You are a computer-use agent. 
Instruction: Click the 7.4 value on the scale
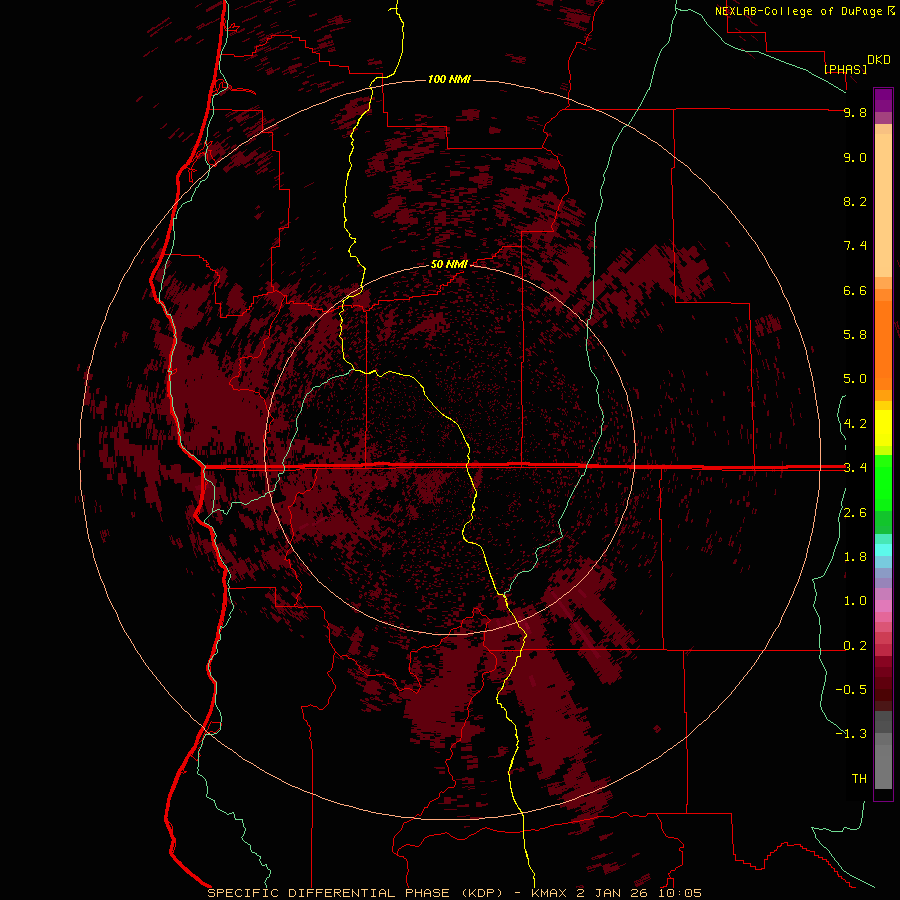pos(855,246)
